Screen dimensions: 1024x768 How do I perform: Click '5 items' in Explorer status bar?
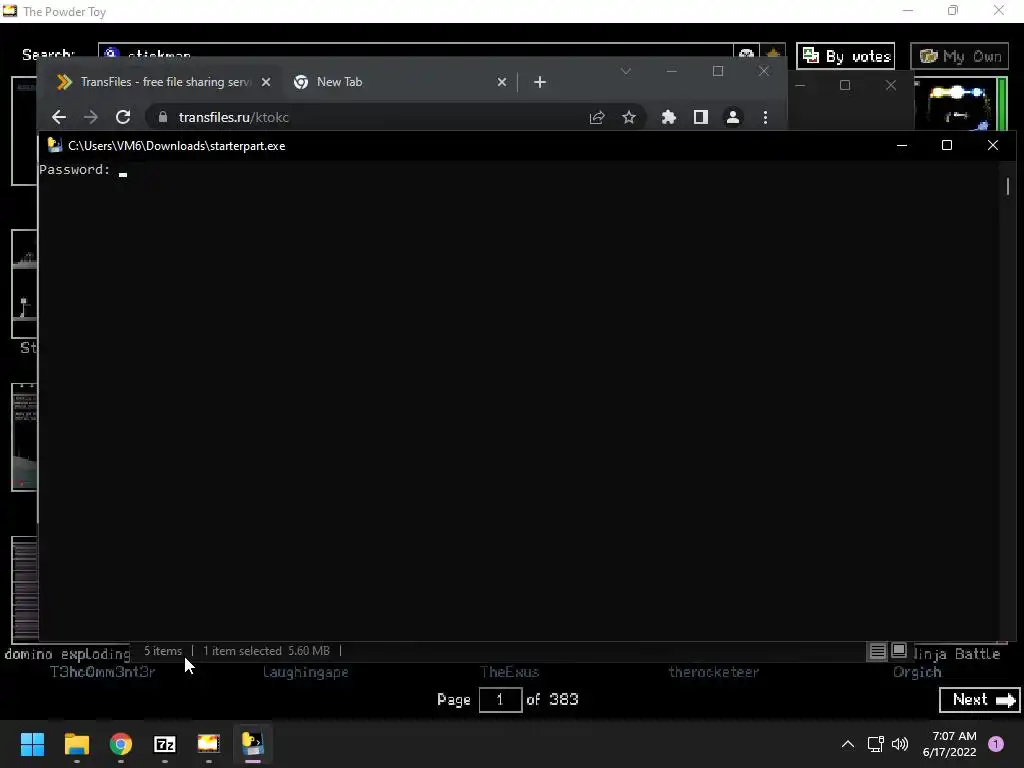pyautogui.click(x=163, y=651)
